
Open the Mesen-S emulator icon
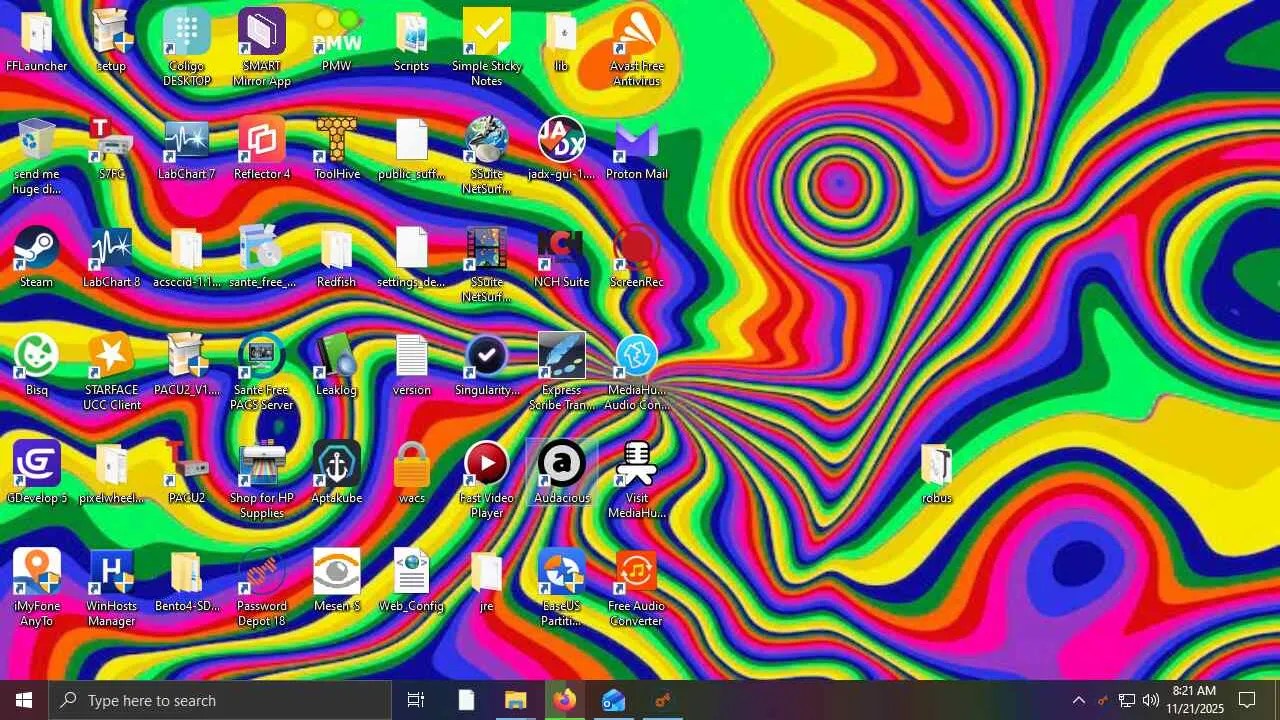point(337,582)
